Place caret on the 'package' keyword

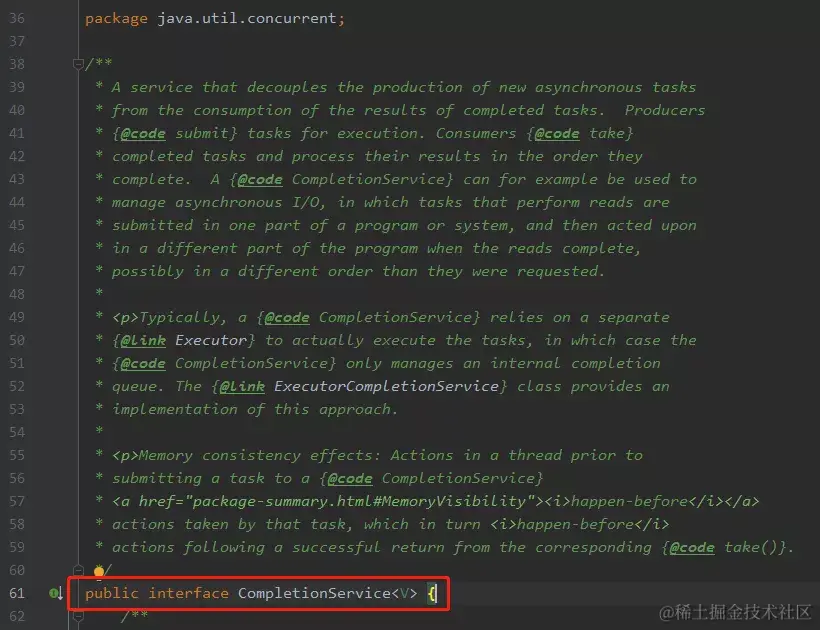pos(116,19)
